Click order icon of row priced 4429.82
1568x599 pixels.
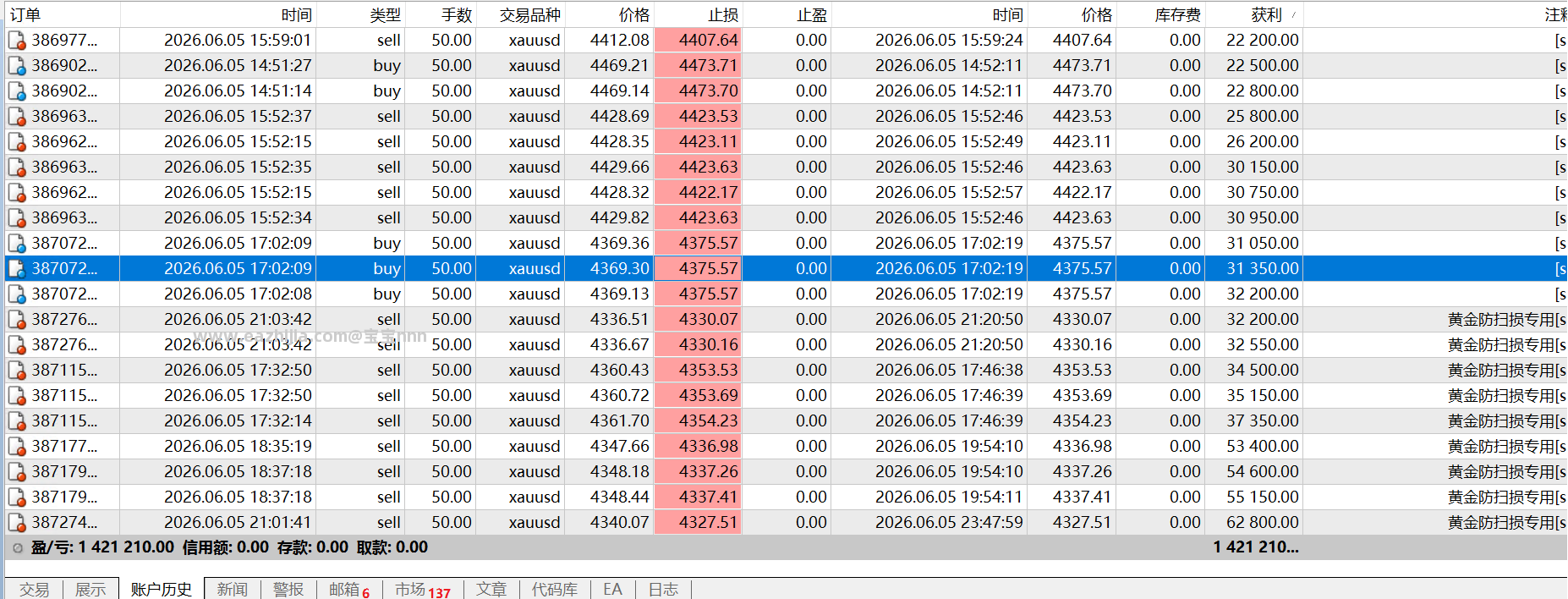tap(17, 218)
